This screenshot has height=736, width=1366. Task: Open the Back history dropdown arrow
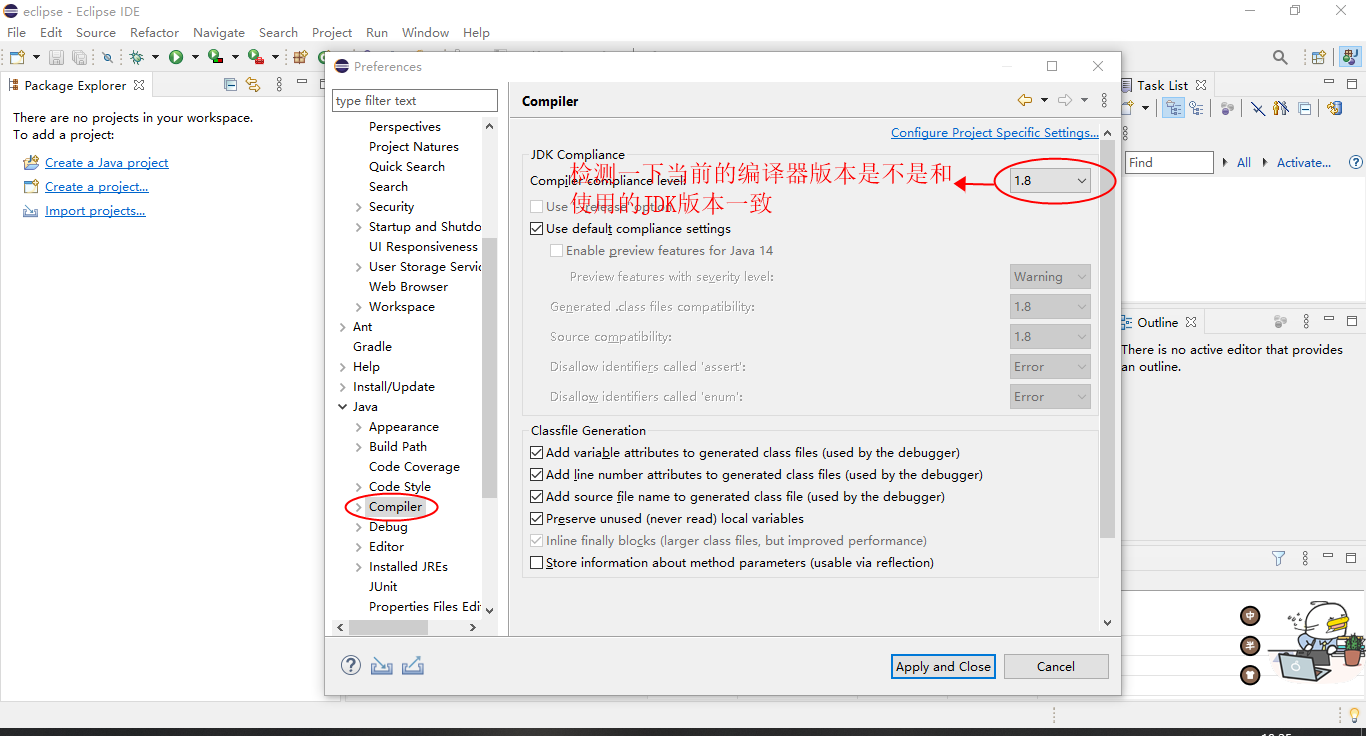[x=1044, y=100]
